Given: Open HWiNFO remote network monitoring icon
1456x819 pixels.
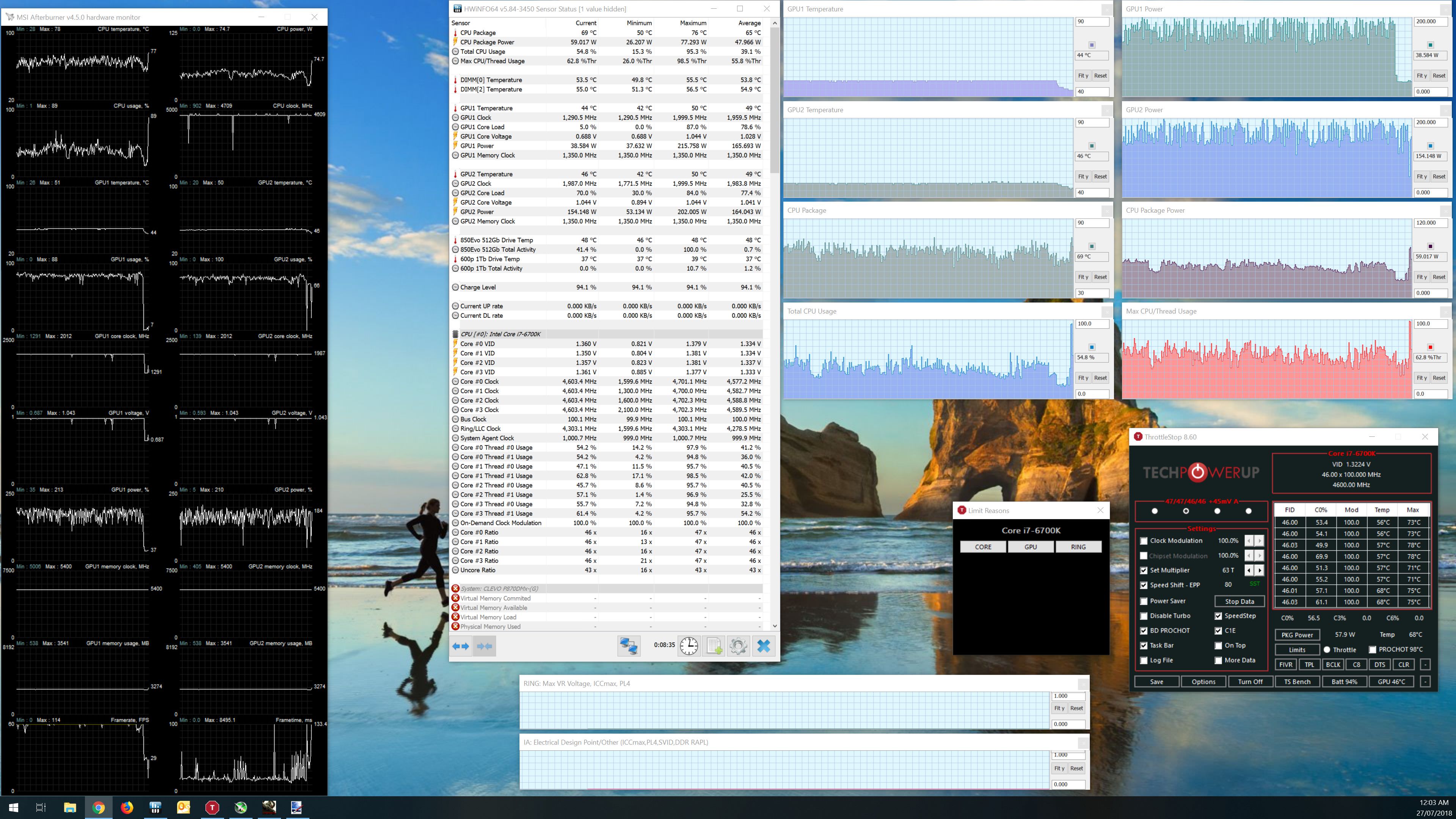Looking at the screenshot, I should pos(628,646).
